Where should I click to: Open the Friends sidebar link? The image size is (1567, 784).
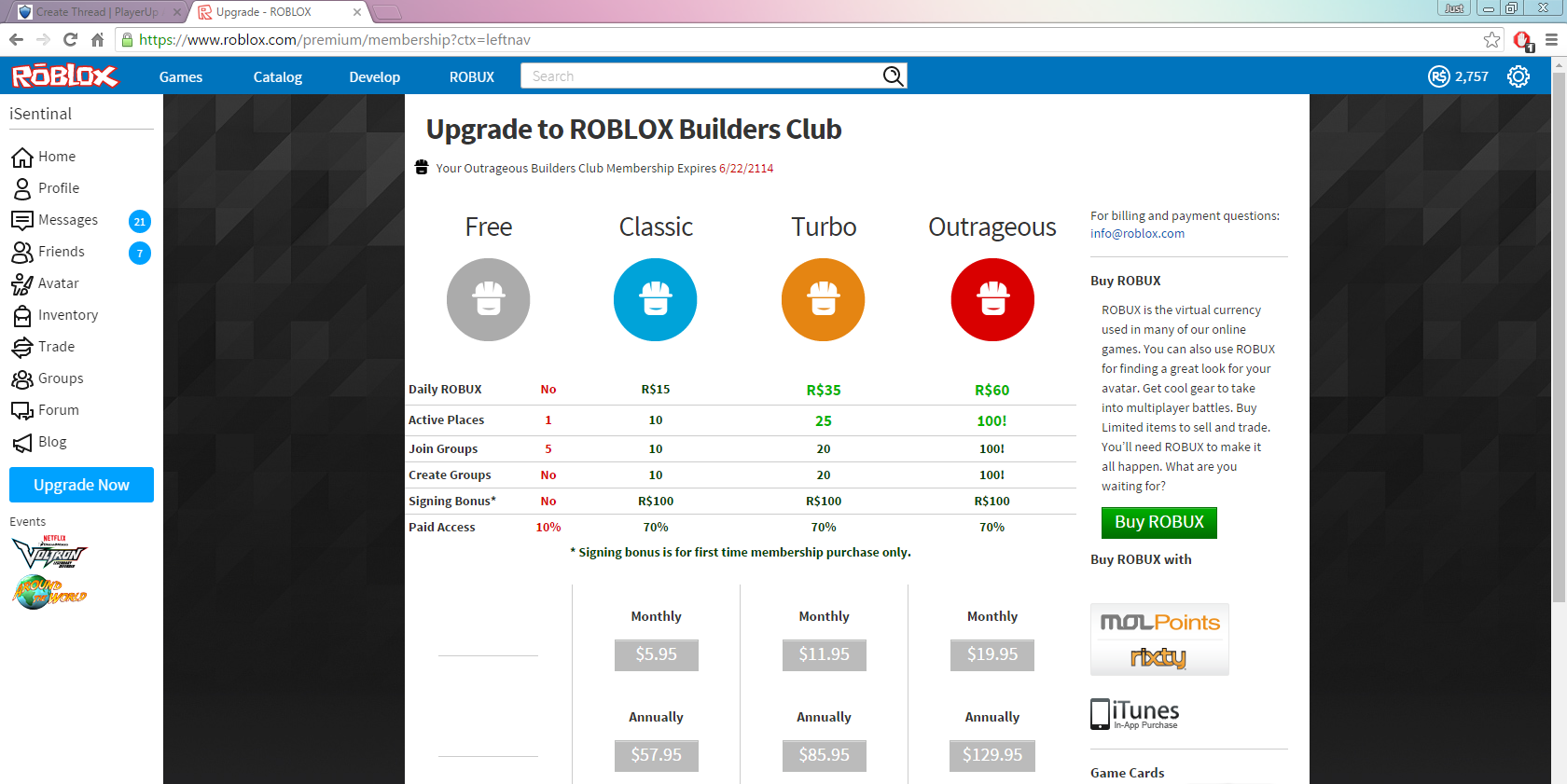[62, 252]
